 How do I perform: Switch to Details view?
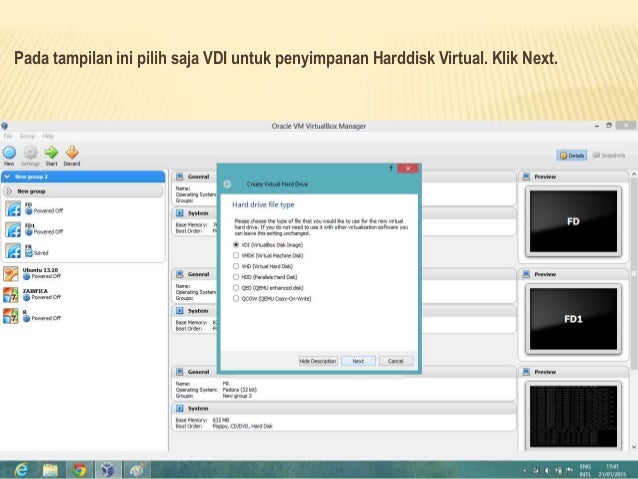pos(572,155)
